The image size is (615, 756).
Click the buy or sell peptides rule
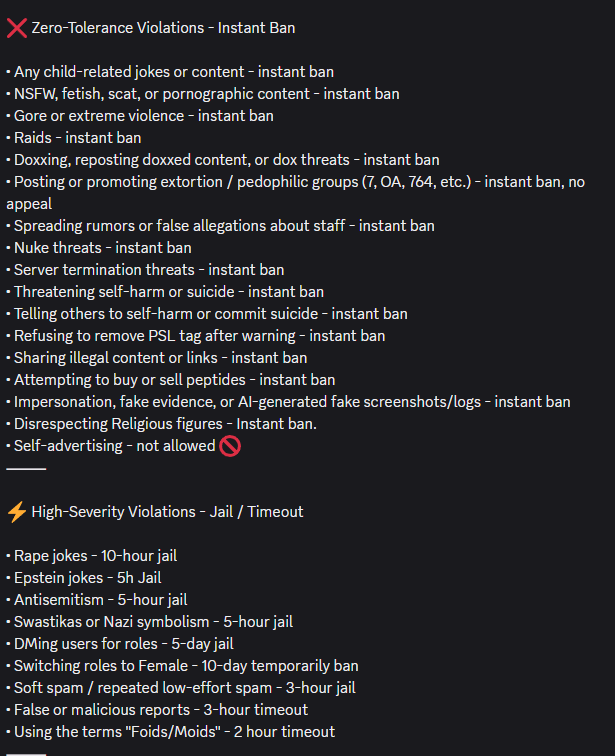click(x=174, y=380)
